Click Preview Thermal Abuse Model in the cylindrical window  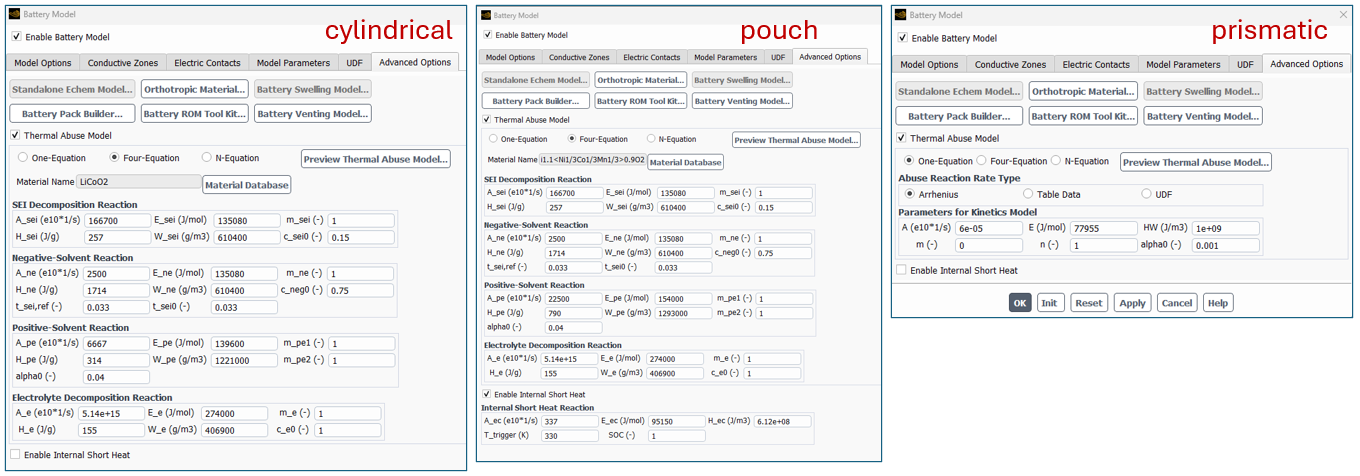[x=376, y=159]
